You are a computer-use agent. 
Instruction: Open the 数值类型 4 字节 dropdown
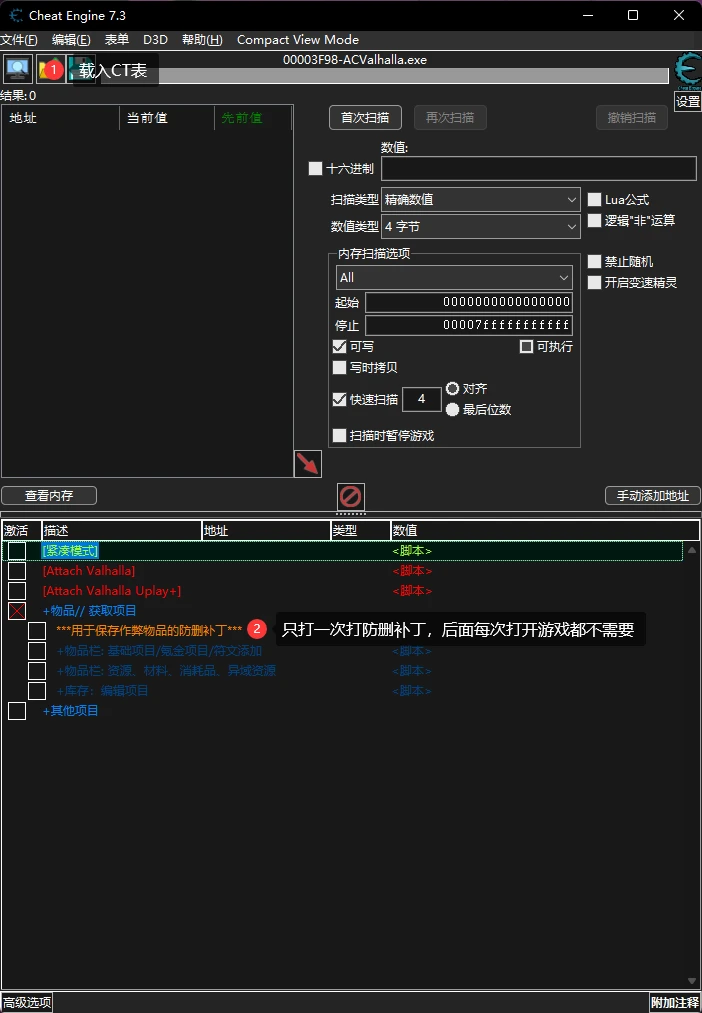click(480, 227)
